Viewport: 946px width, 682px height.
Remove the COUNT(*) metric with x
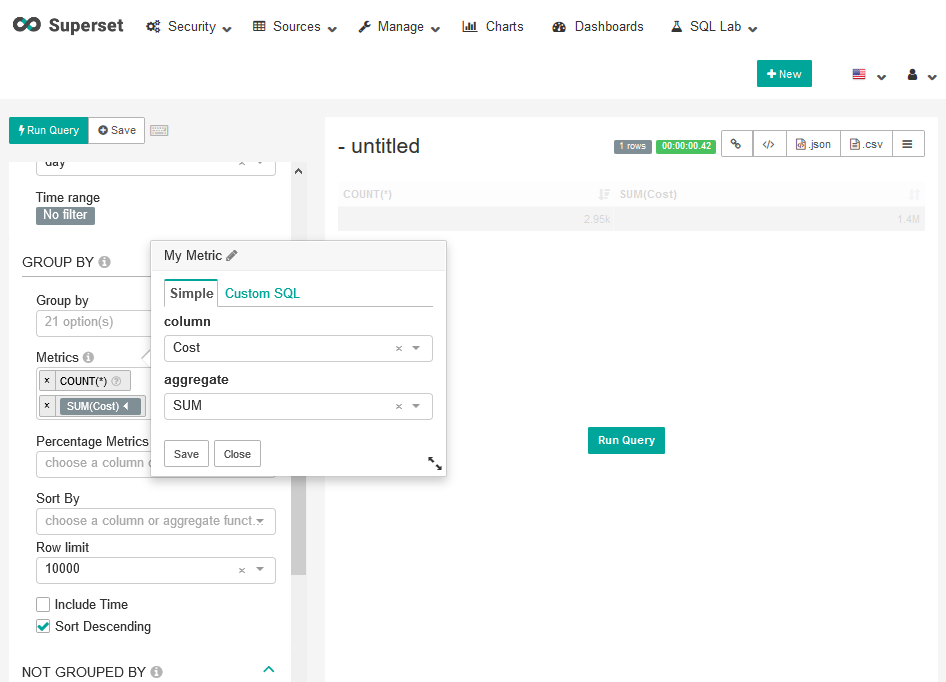pos(47,381)
